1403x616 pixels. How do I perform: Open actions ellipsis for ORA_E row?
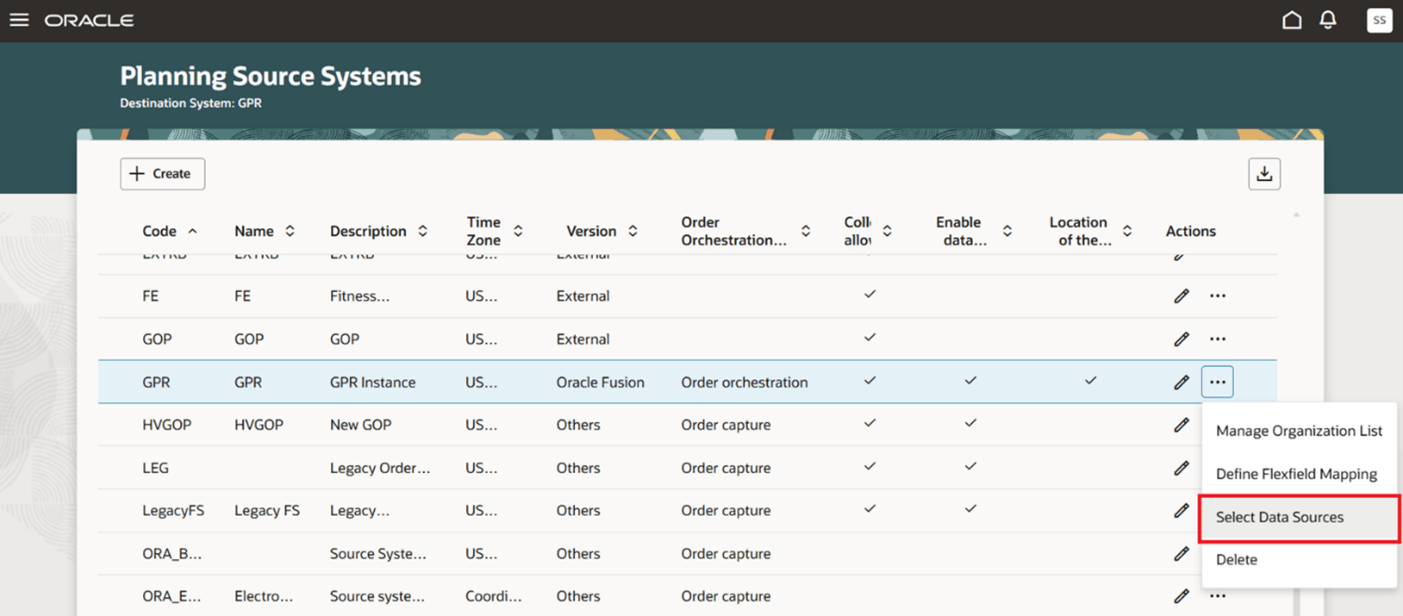point(1217,595)
